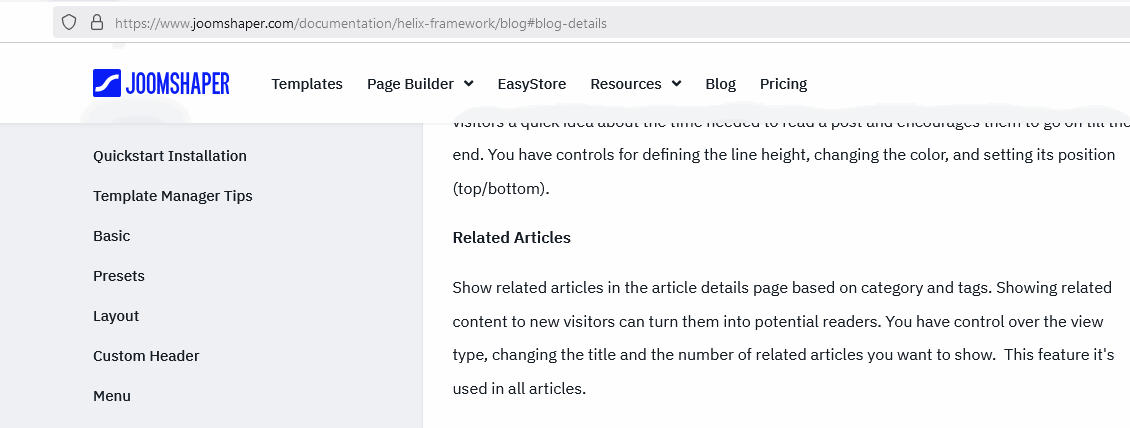Select Template Manager Tips in sidebar
This screenshot has width=1130, height=428.
coord(173,196)
